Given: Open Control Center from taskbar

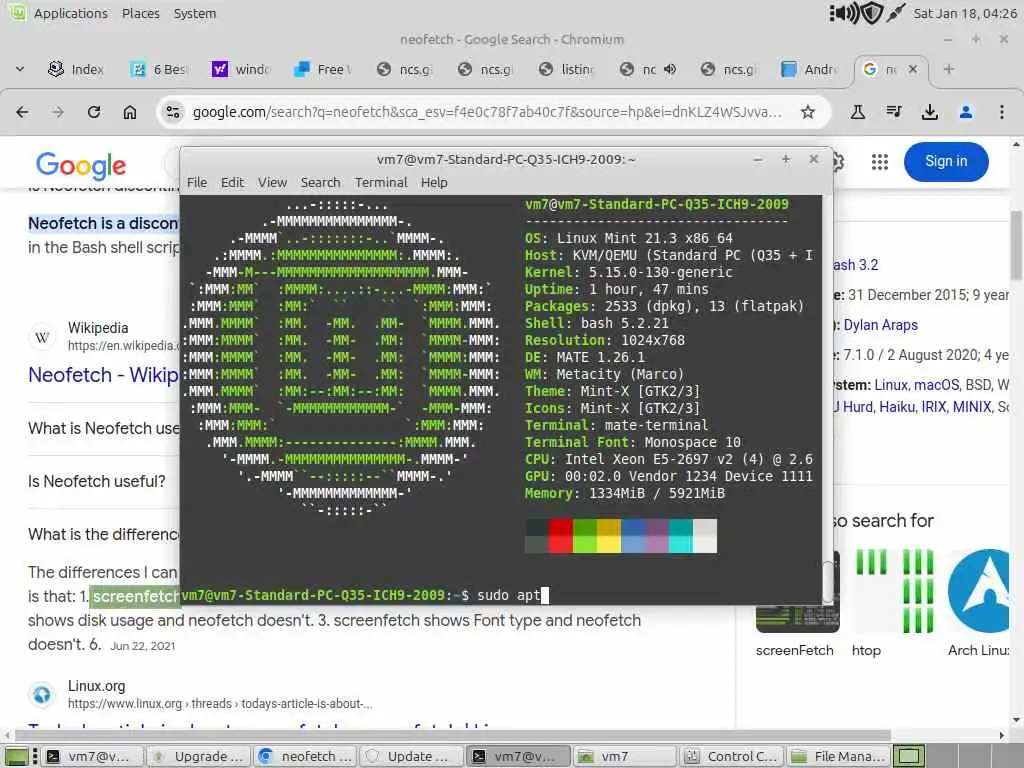Looking at the screenshot, I should click(730, 756).
